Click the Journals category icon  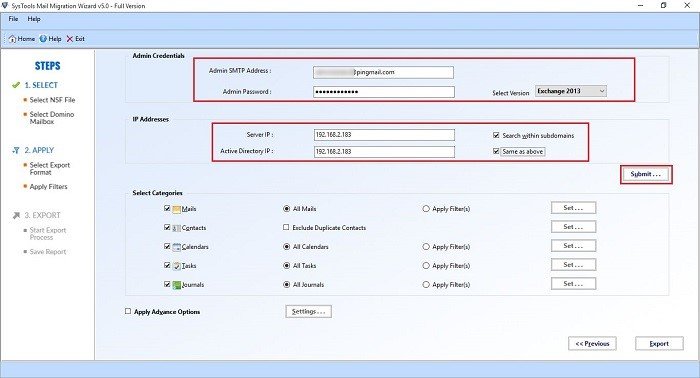tap(176, 285)
